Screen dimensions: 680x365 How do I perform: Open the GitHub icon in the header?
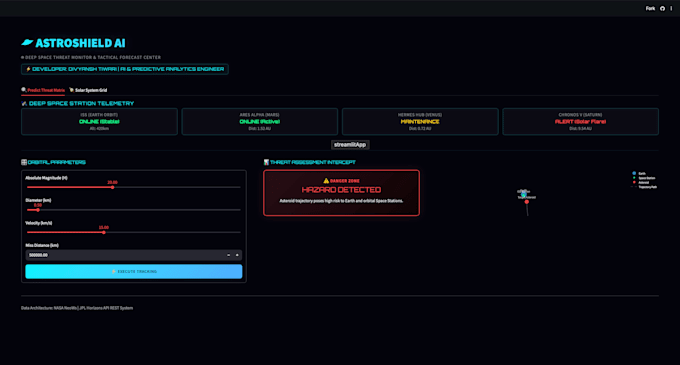662,8
